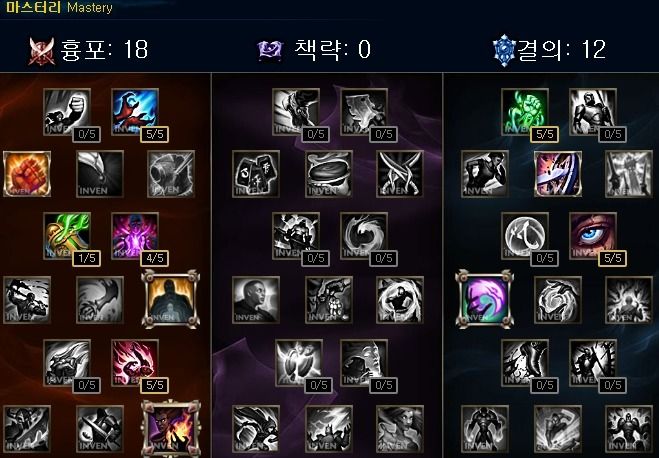Click the green Ferocity mastery with 1/5
The height and width of the screenshot is (458, 659).
click(67, 236)
